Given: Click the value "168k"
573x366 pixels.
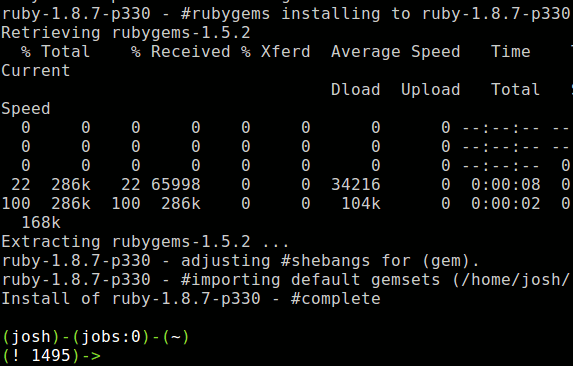Looking at the screenshot, I should pos(41,222).
